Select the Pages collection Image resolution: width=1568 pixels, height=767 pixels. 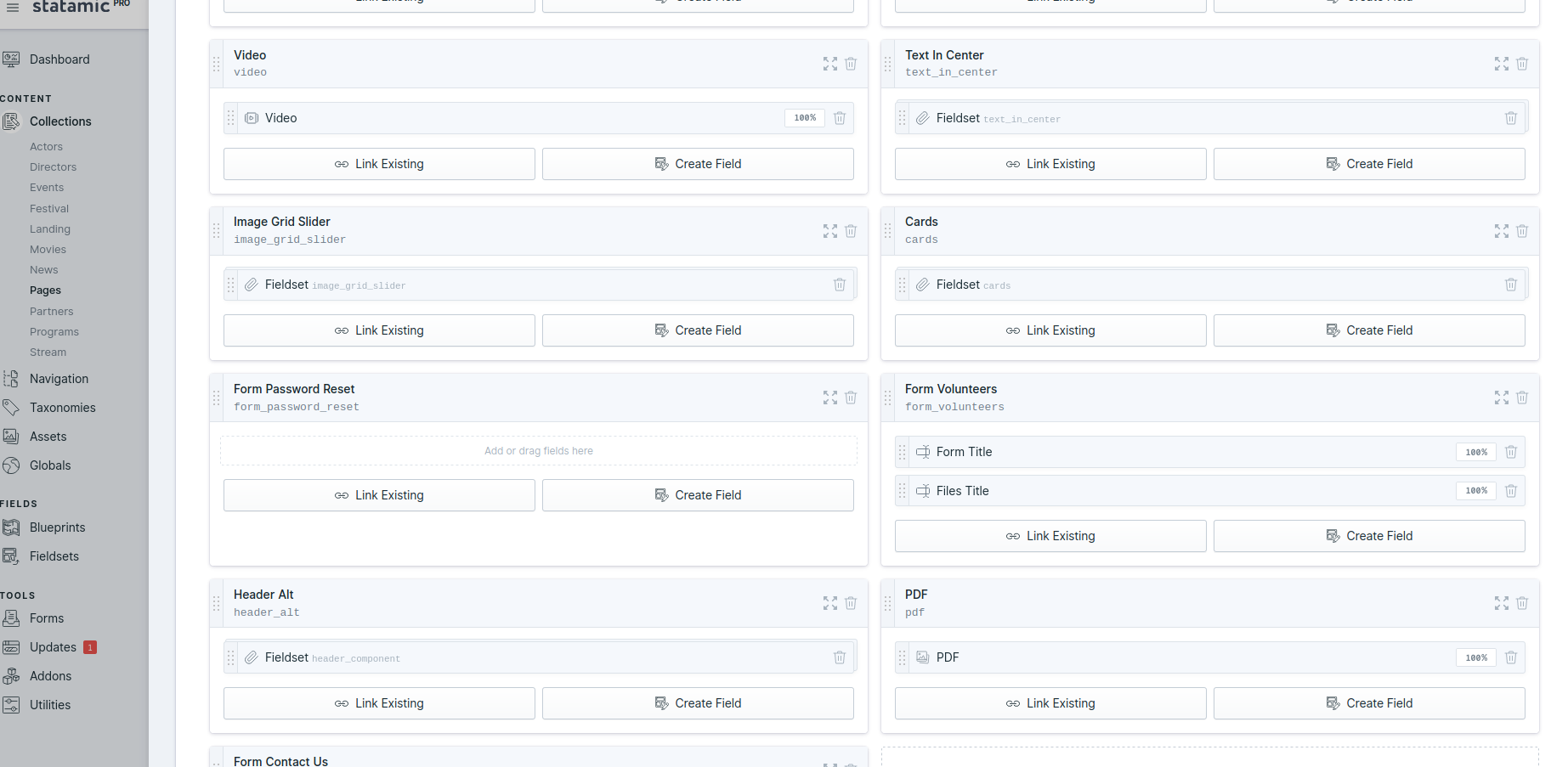click(x=45, y=290)
